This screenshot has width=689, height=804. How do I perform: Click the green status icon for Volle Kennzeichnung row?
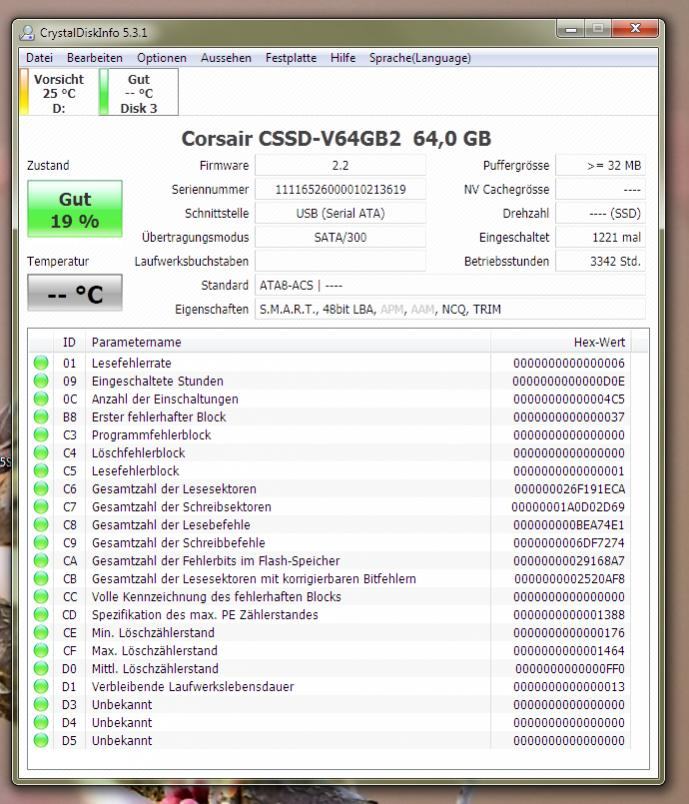[41, 596]
